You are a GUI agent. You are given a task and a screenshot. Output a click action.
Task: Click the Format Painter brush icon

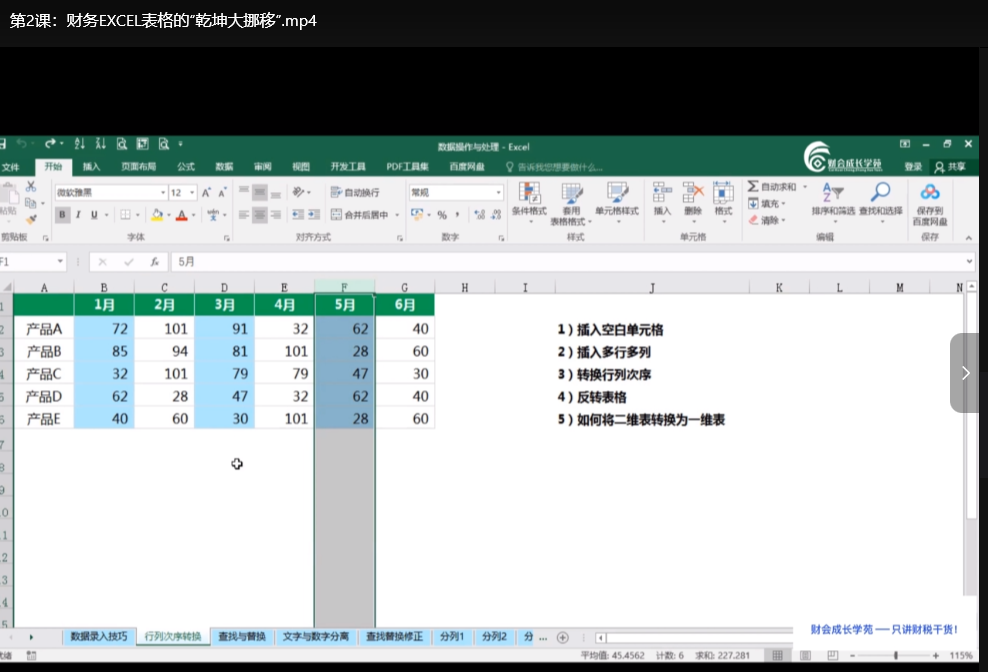coord(31,219)
